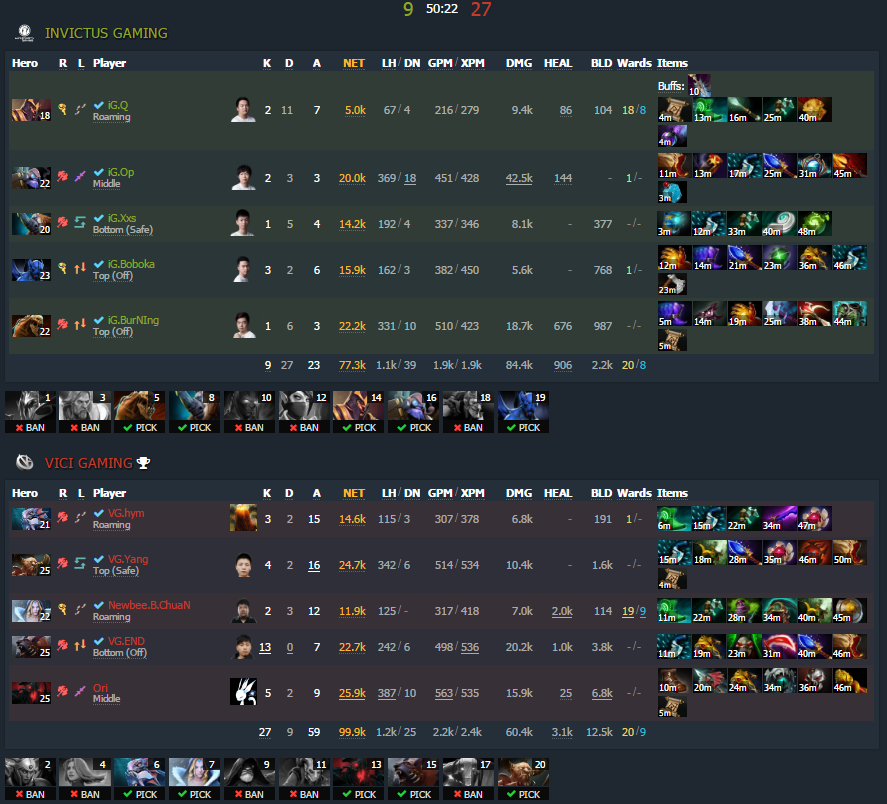Click Invictus draft pick number 5 hero
The width and height of the screenshot is (887, 804).
[140, 411]
